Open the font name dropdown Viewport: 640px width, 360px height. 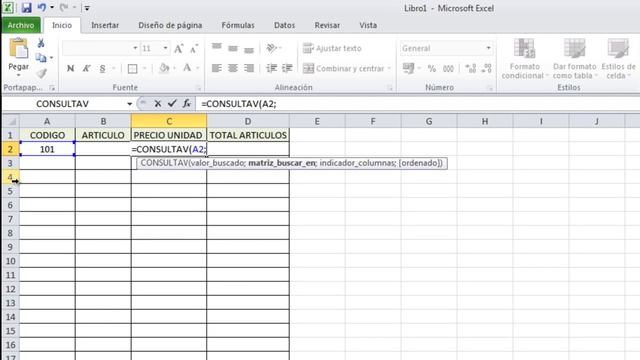point(135,48)
